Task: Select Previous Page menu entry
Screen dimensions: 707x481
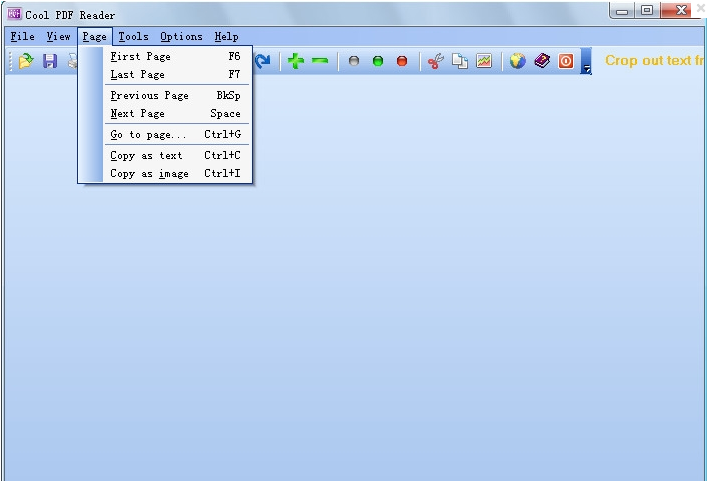Action: [x=176, y=96]
